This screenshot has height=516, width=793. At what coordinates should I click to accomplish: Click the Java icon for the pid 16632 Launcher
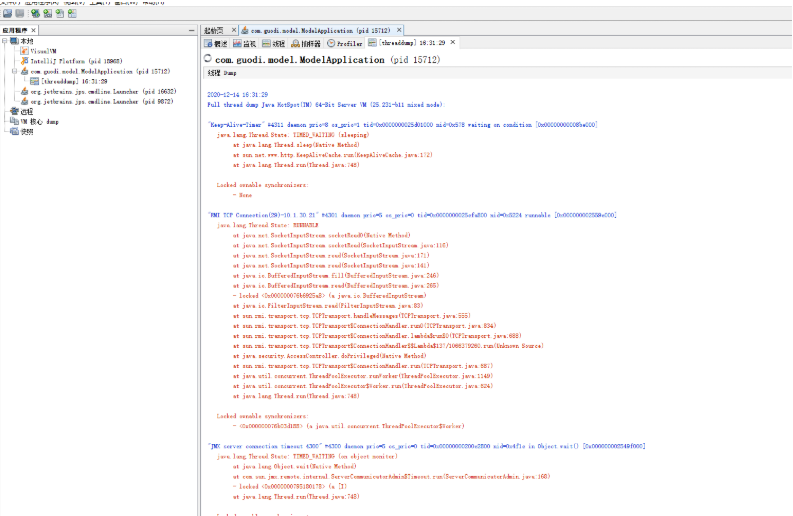tap(24, 92)
